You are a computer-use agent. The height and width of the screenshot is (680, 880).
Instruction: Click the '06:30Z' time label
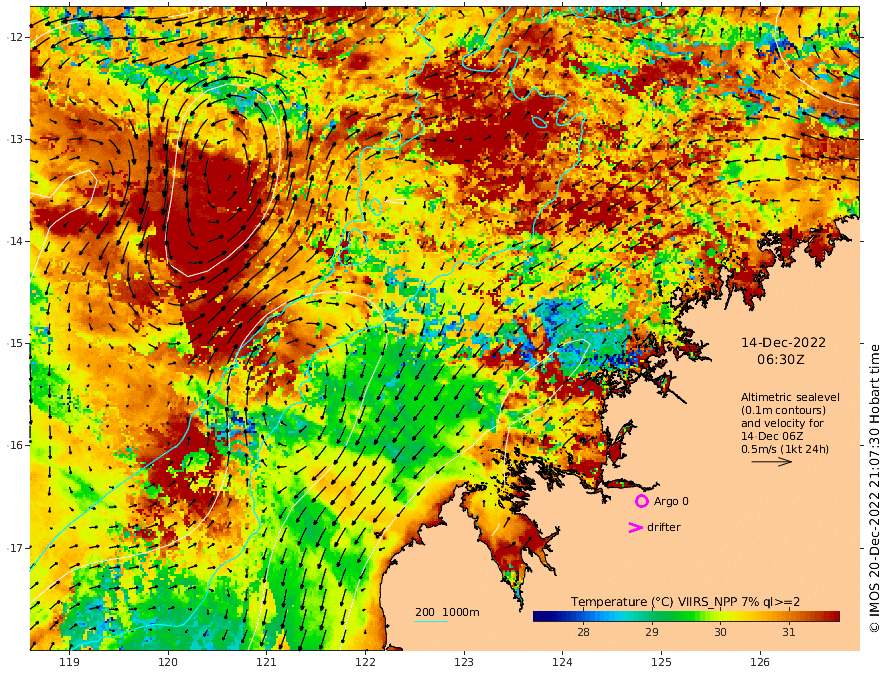point(780,360)
